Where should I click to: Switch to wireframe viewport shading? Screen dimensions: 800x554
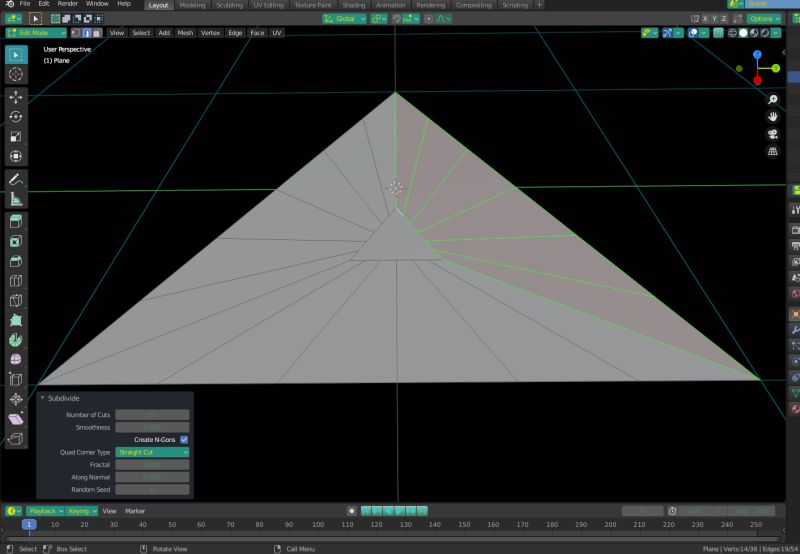click(733, 33)
